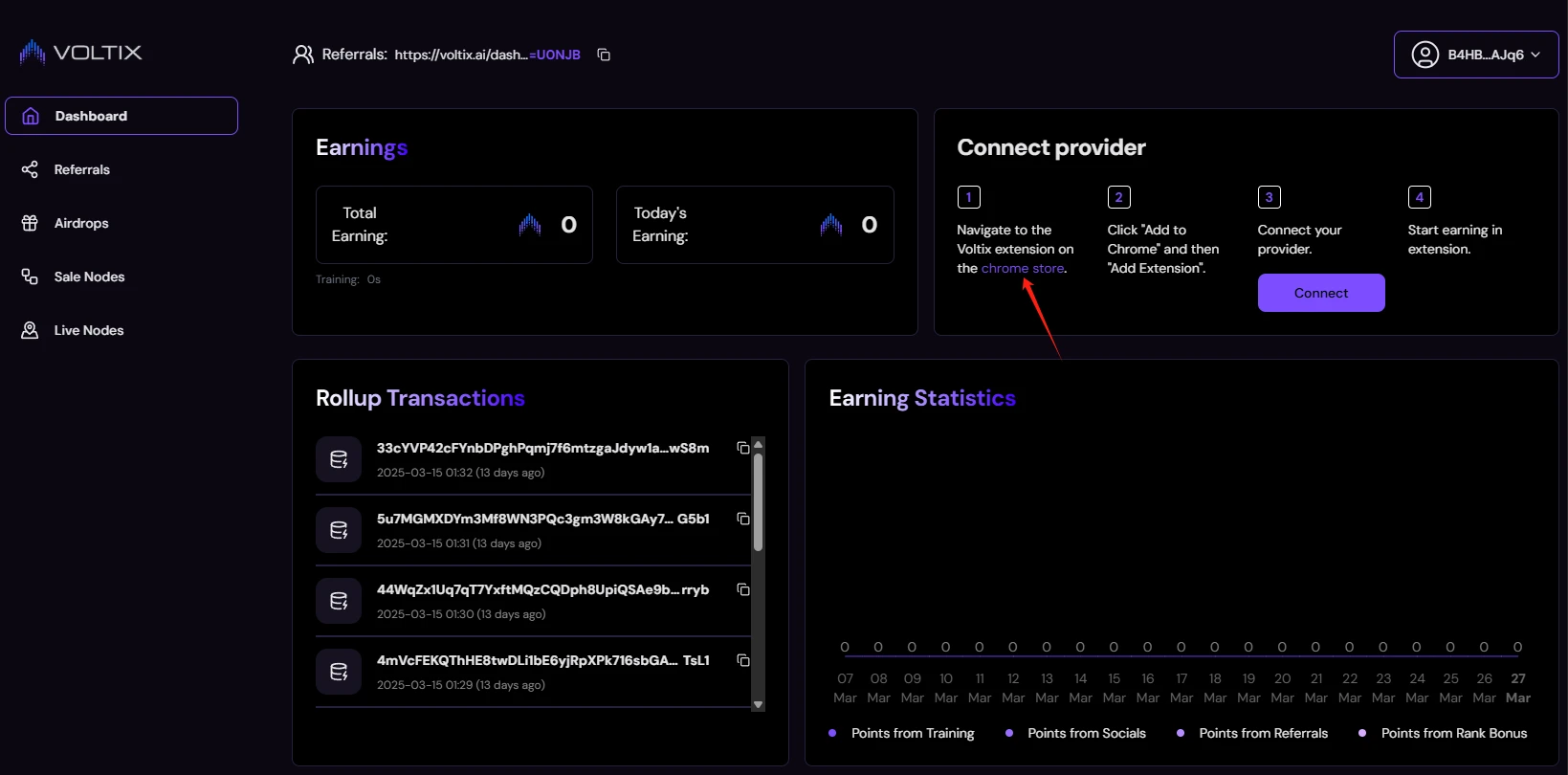
Task: Toggle Points from Referrals legend item
Action: pyautogui.click(x=1252, y=733)
